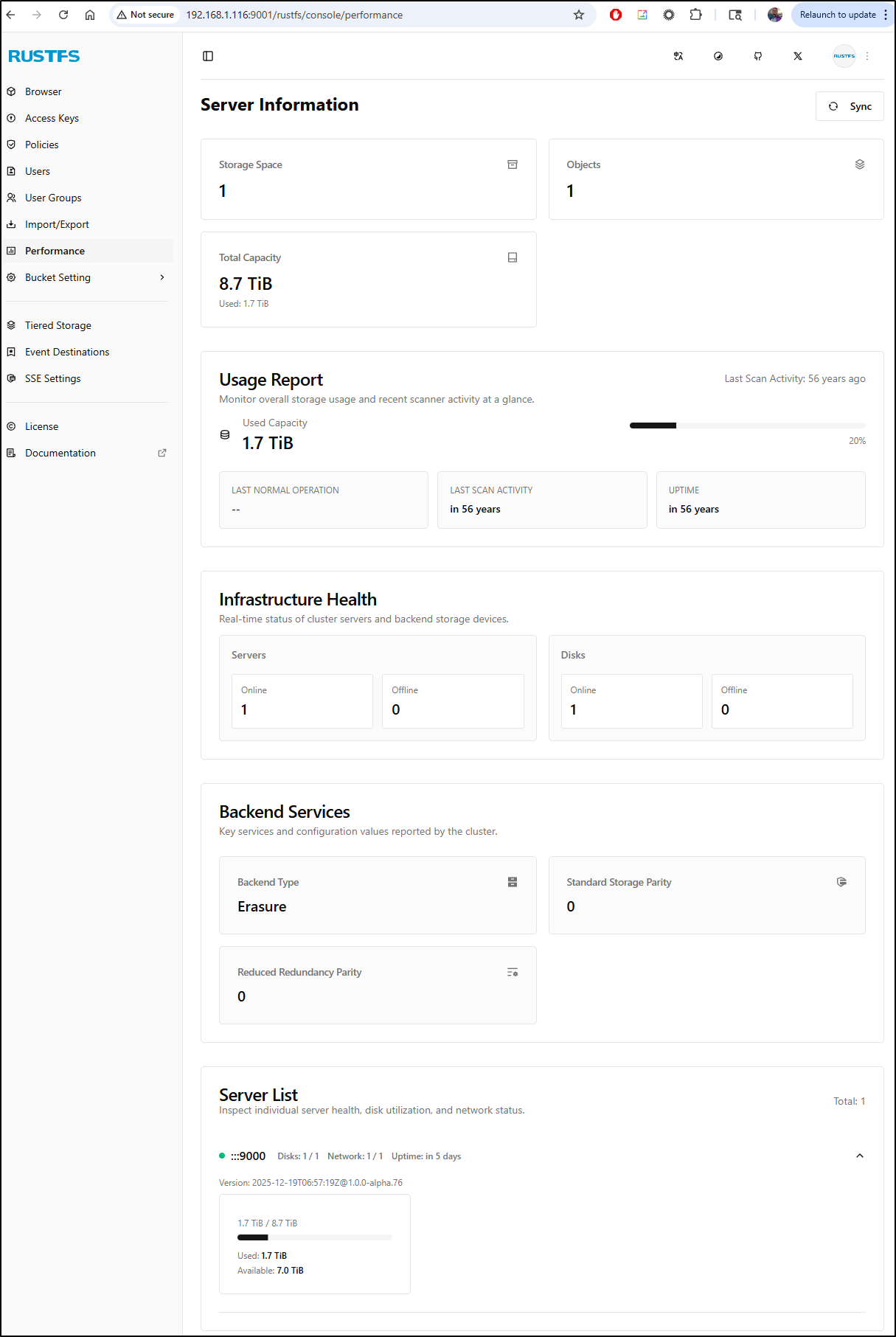Toggle the sidebar collapse icon
896x1337 pixels.
[208, 56]
